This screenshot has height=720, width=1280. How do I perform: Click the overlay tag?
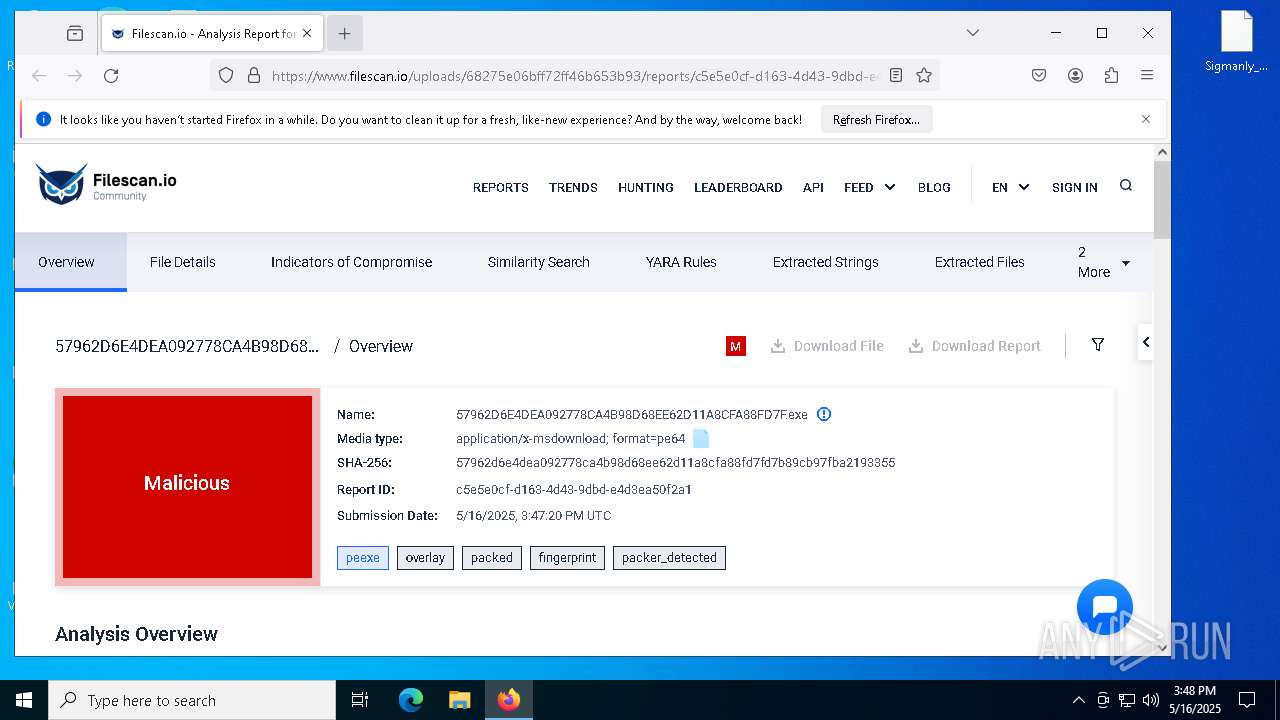click(x=425, y=558)
